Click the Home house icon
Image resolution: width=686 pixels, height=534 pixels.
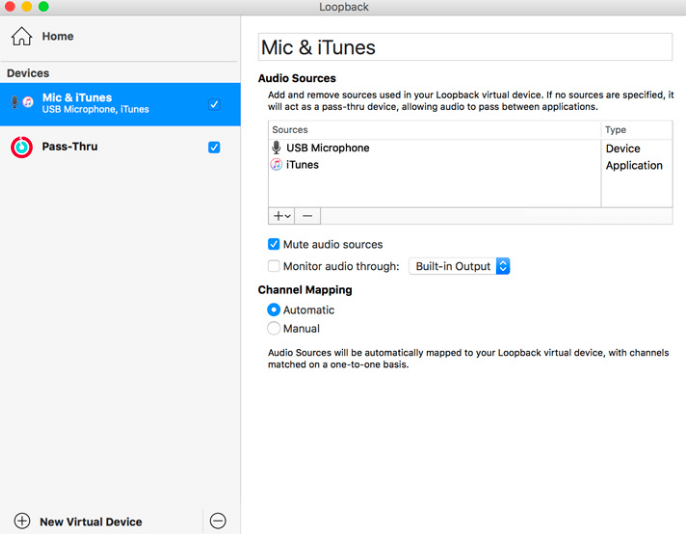[x=21, y=37]
